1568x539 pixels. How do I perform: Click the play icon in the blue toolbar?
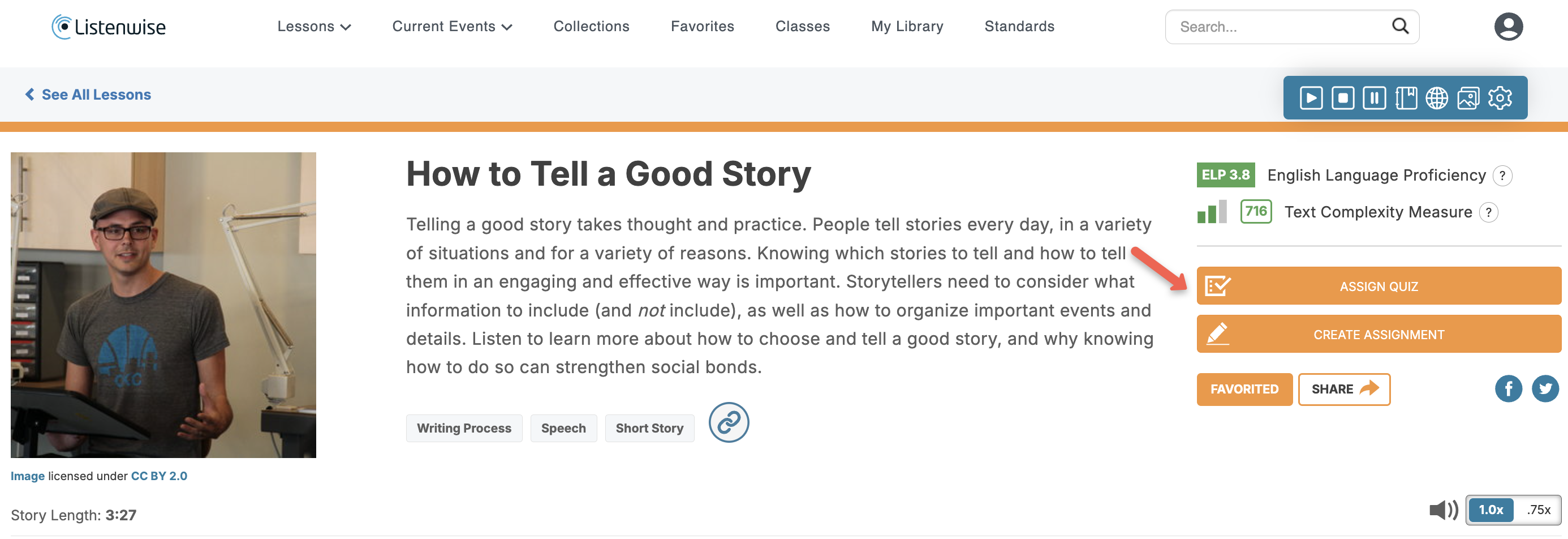click(x=1311, y=97)
